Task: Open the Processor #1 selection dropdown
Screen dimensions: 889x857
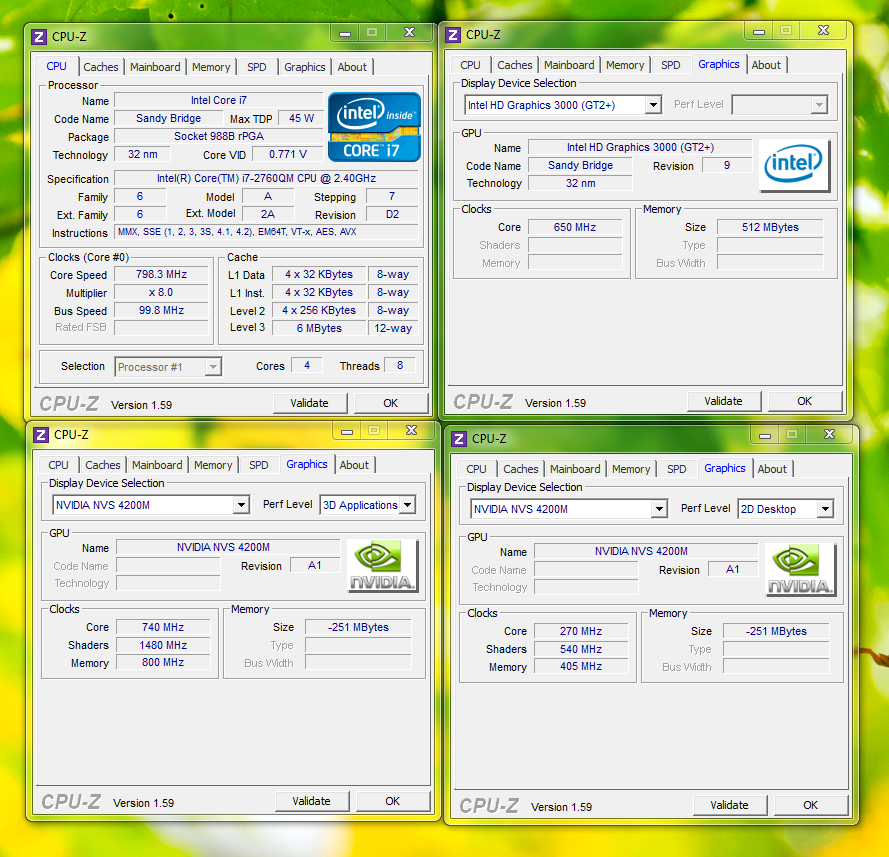Action: click(x=213, y=367)
